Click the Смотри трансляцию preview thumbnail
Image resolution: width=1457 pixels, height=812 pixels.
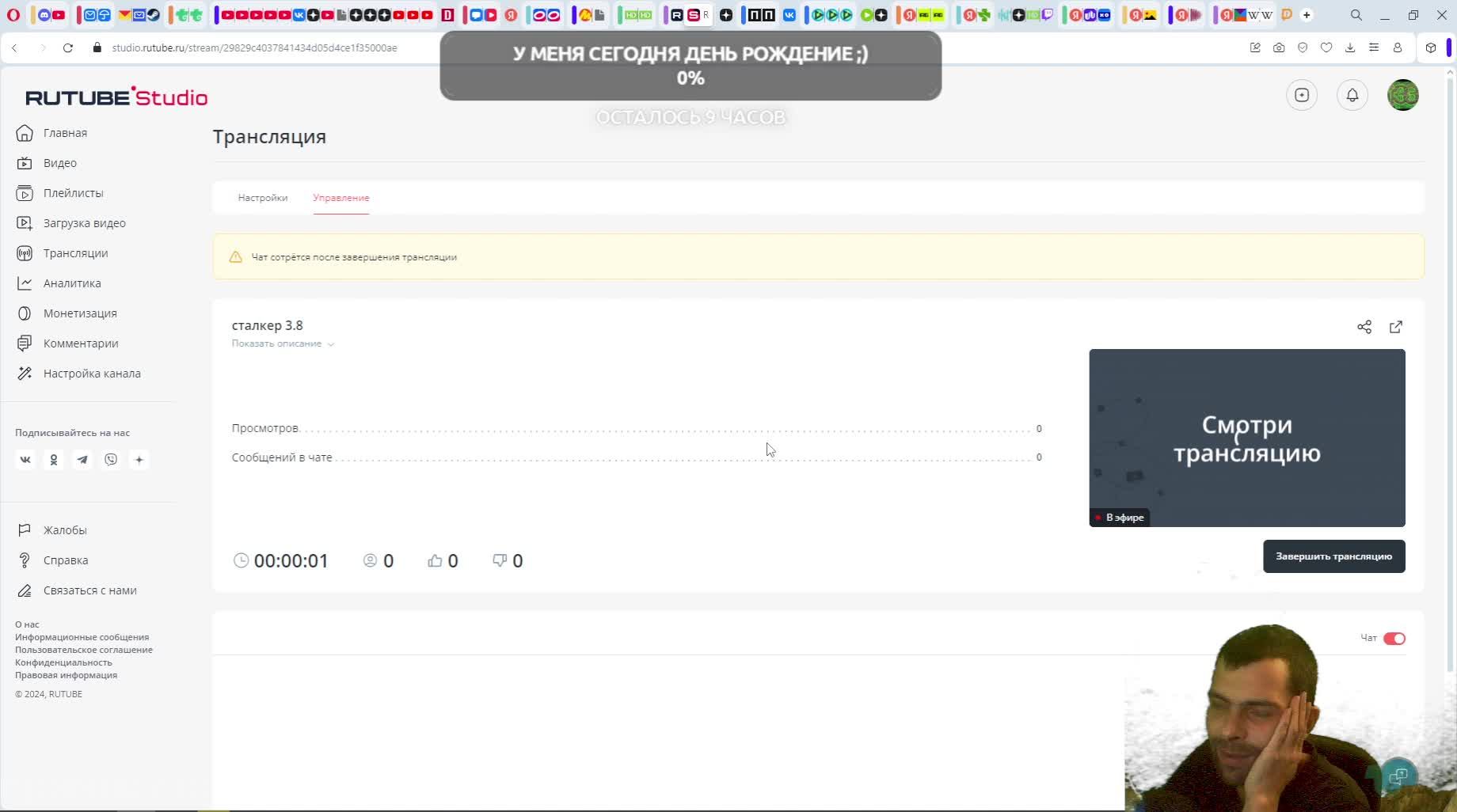click(1247, 438)
